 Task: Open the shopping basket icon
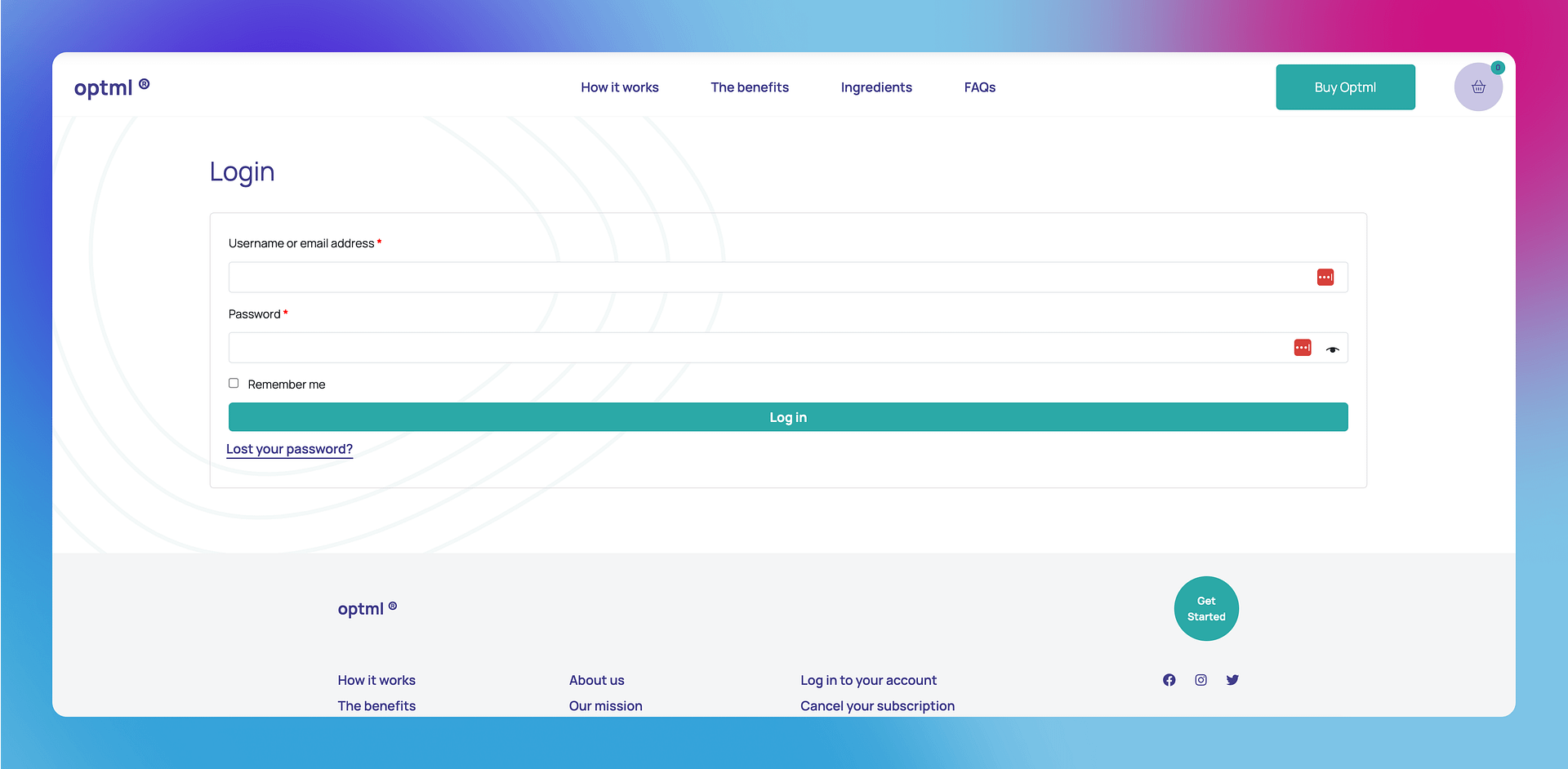point(1478,87)
